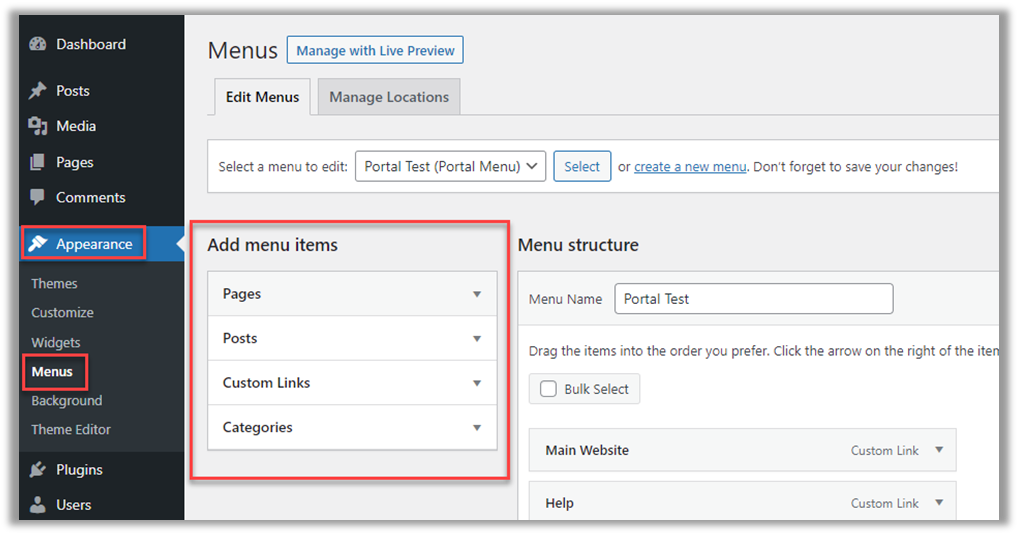Click the Comments speech bubble icon
This screenshot has width=1019, height=535.
click(x=38, y=197)
